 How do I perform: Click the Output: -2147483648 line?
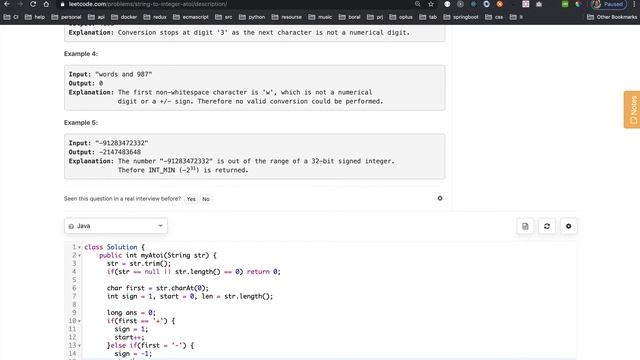(x=104, y=152)
